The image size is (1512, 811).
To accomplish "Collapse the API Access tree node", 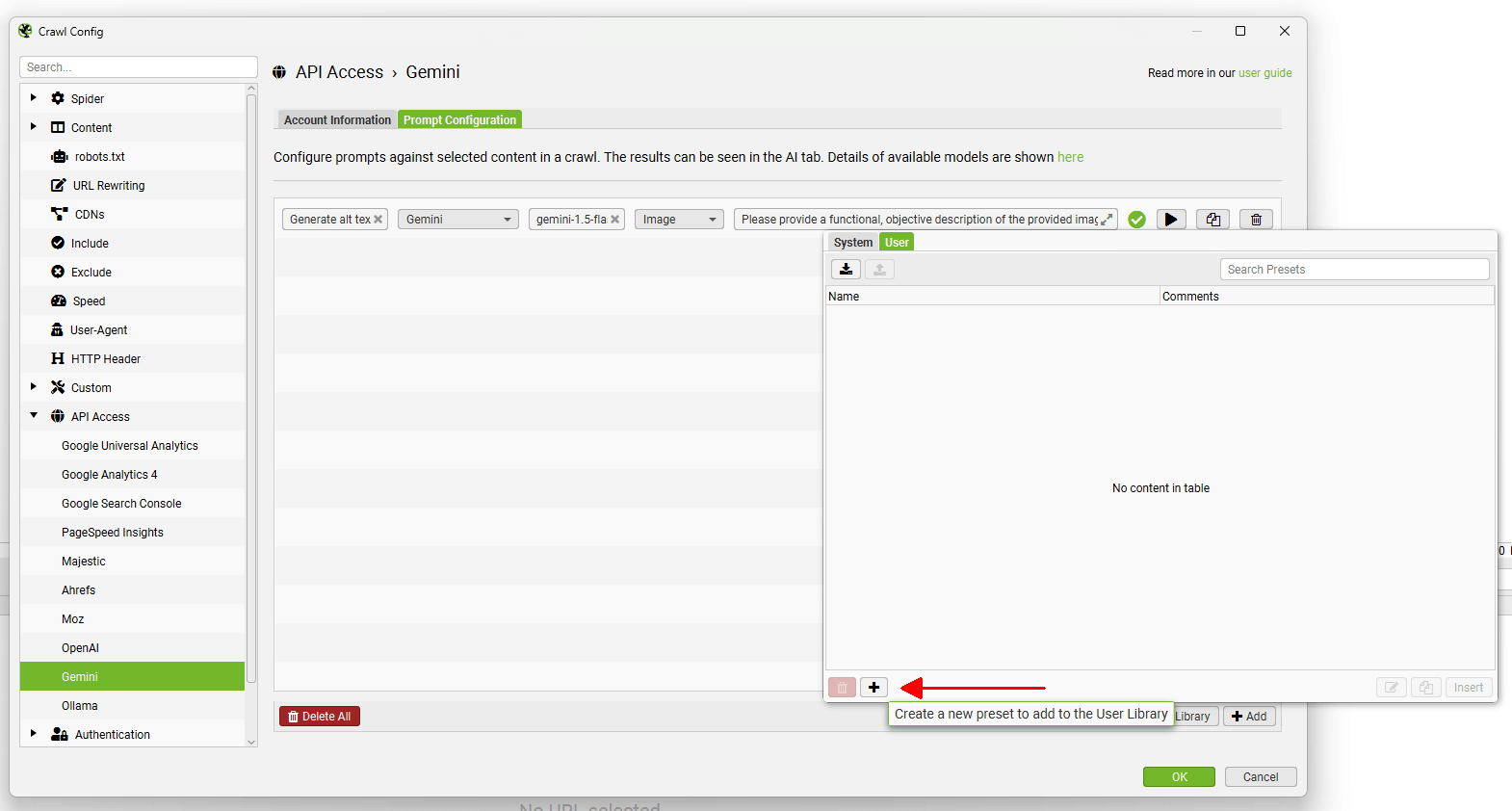I will click(x=34, y=416).
